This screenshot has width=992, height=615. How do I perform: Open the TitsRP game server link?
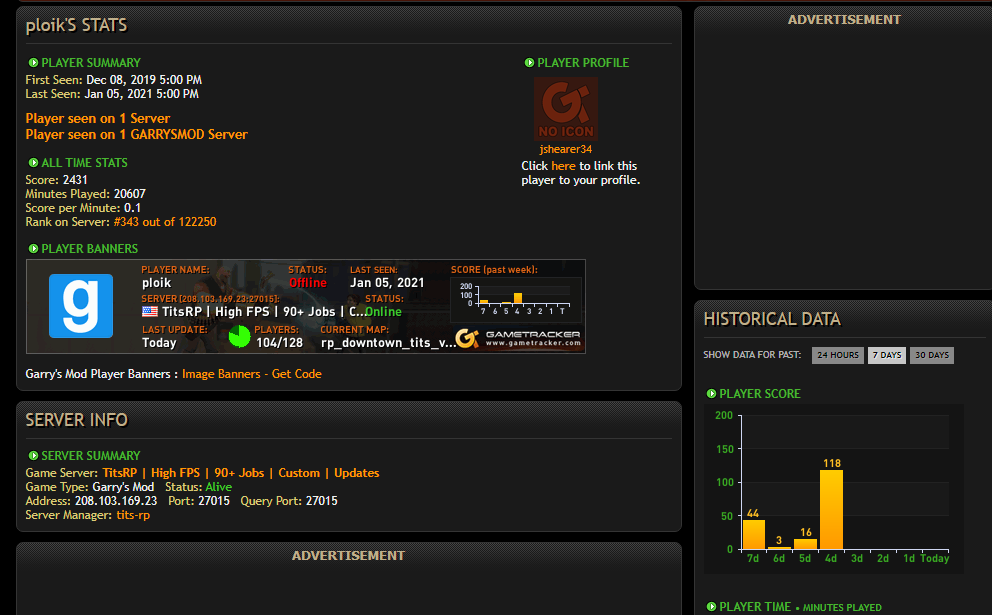241,473
